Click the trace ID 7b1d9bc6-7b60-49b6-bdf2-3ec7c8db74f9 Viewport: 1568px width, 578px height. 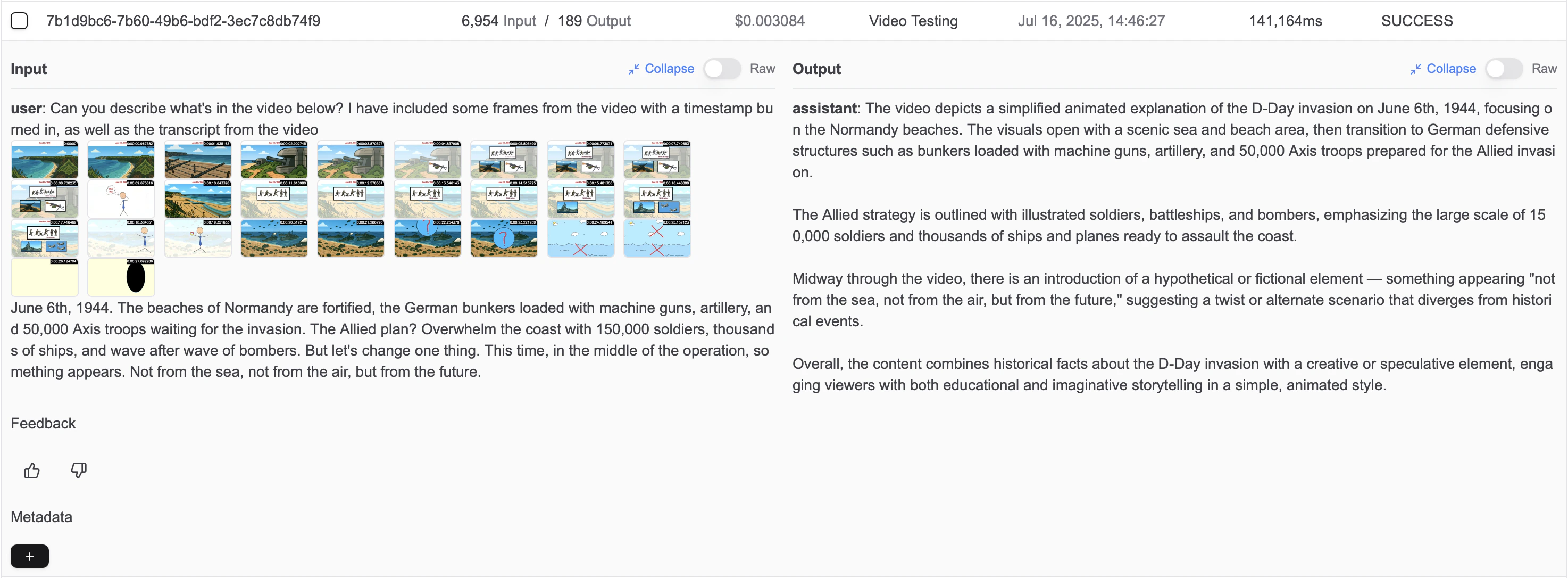183,21
